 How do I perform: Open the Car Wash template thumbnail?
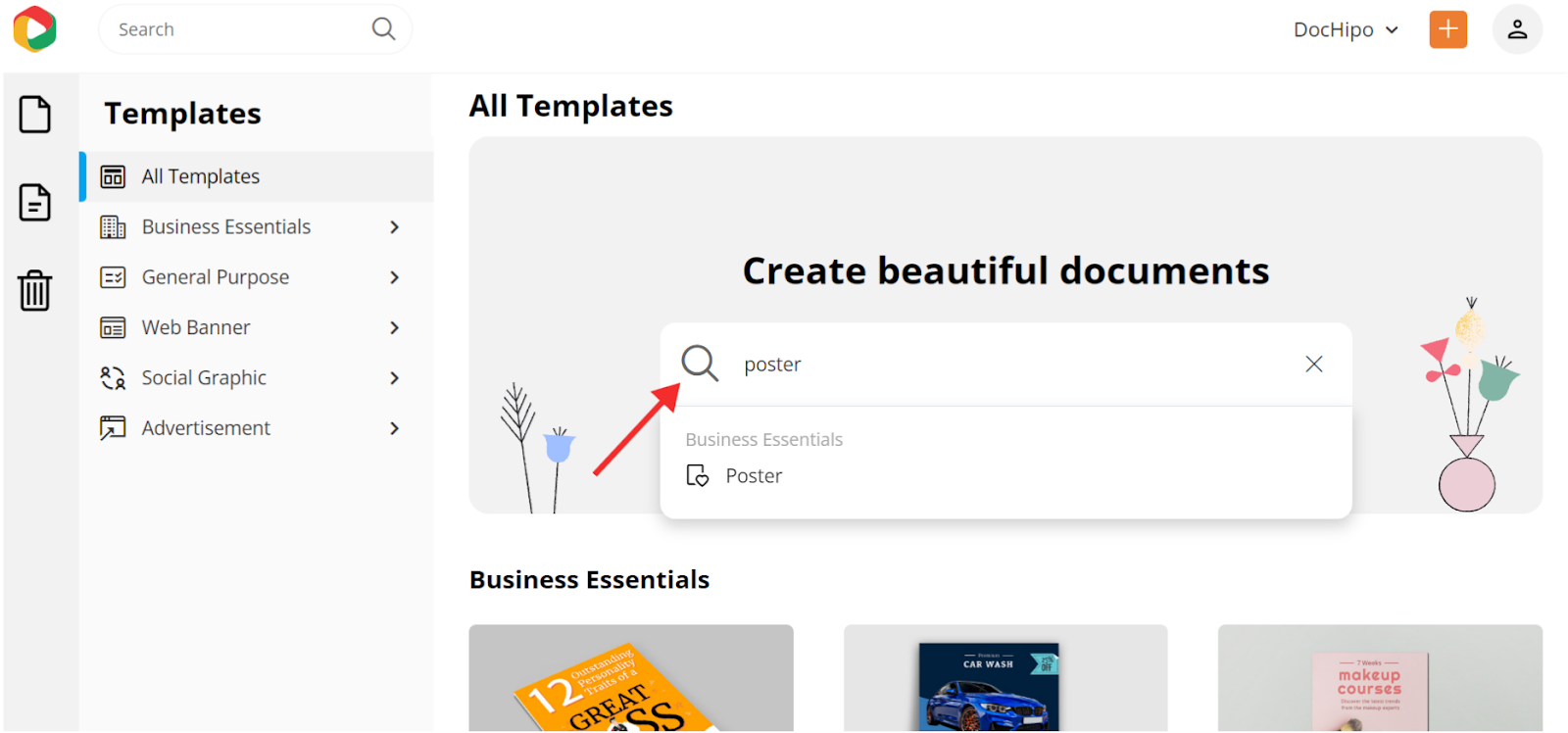coord(1005,678)
